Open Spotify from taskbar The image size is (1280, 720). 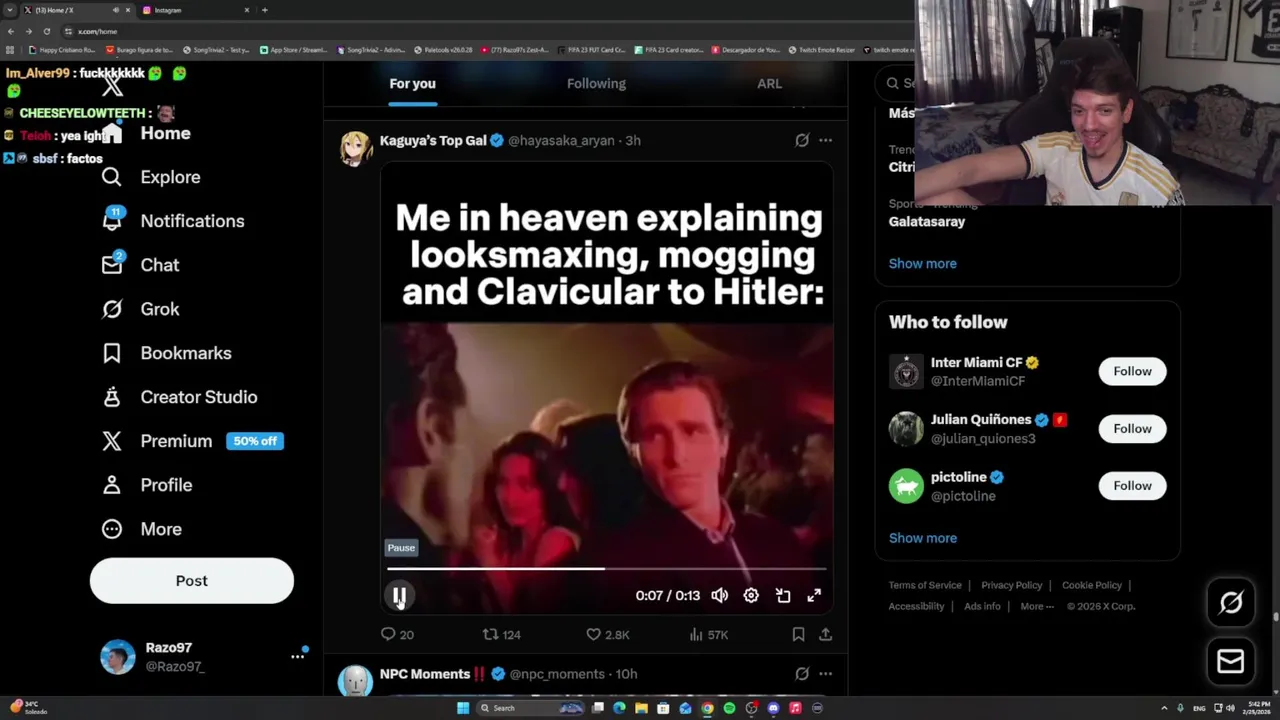pos(729,708)
